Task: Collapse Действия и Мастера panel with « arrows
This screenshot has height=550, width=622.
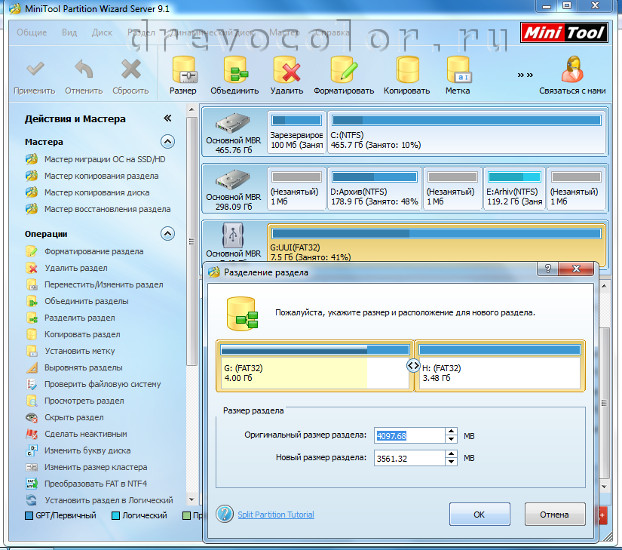Action: point(167,118)
